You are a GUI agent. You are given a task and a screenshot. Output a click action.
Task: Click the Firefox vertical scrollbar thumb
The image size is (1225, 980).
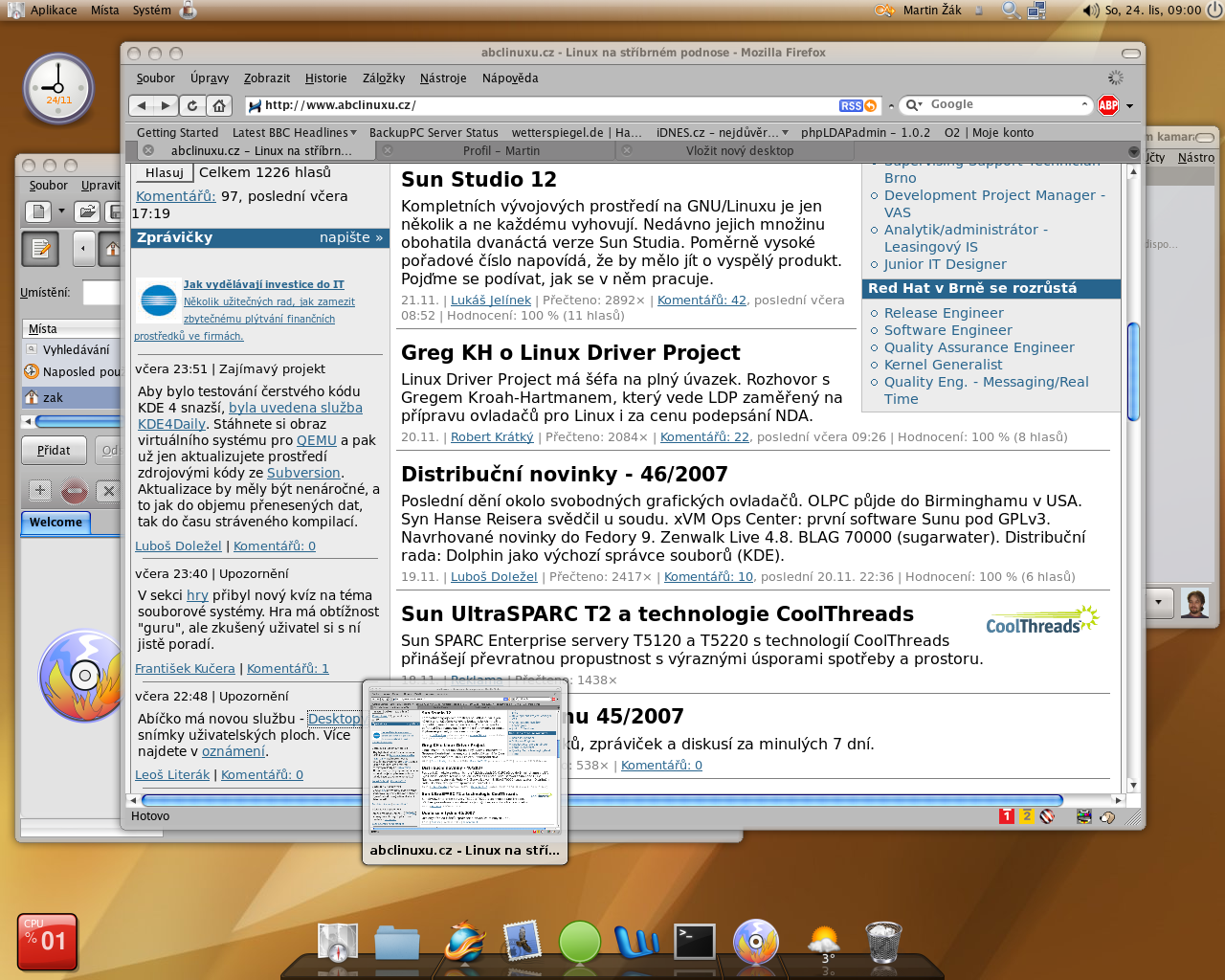1134,372
